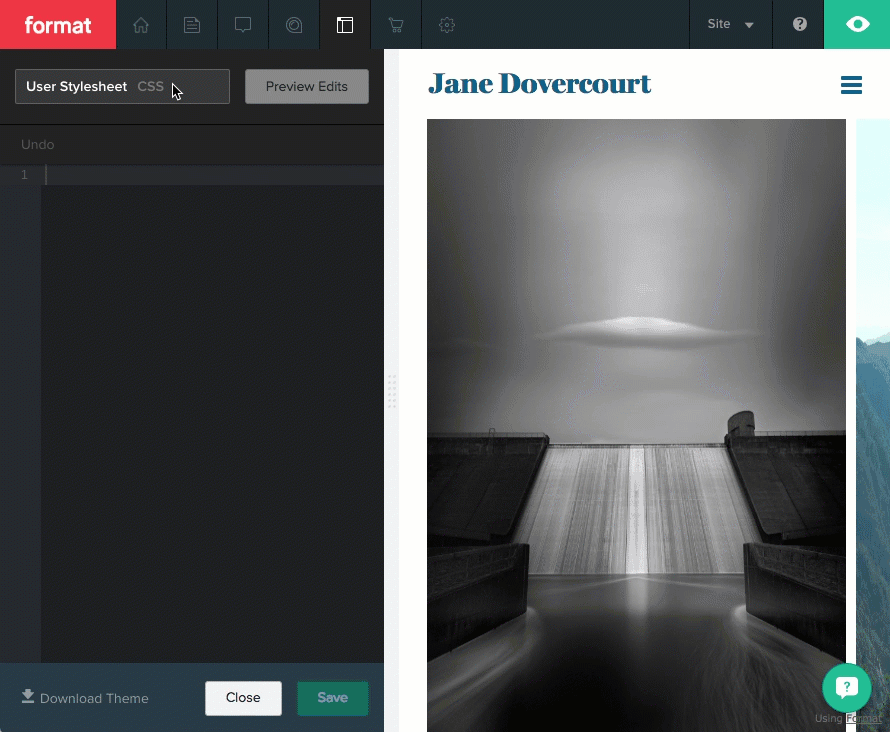Viewport: 890px width, 732px height.
Task: Open the Store shopping cart icon
Action: click(x=396, y=25)
